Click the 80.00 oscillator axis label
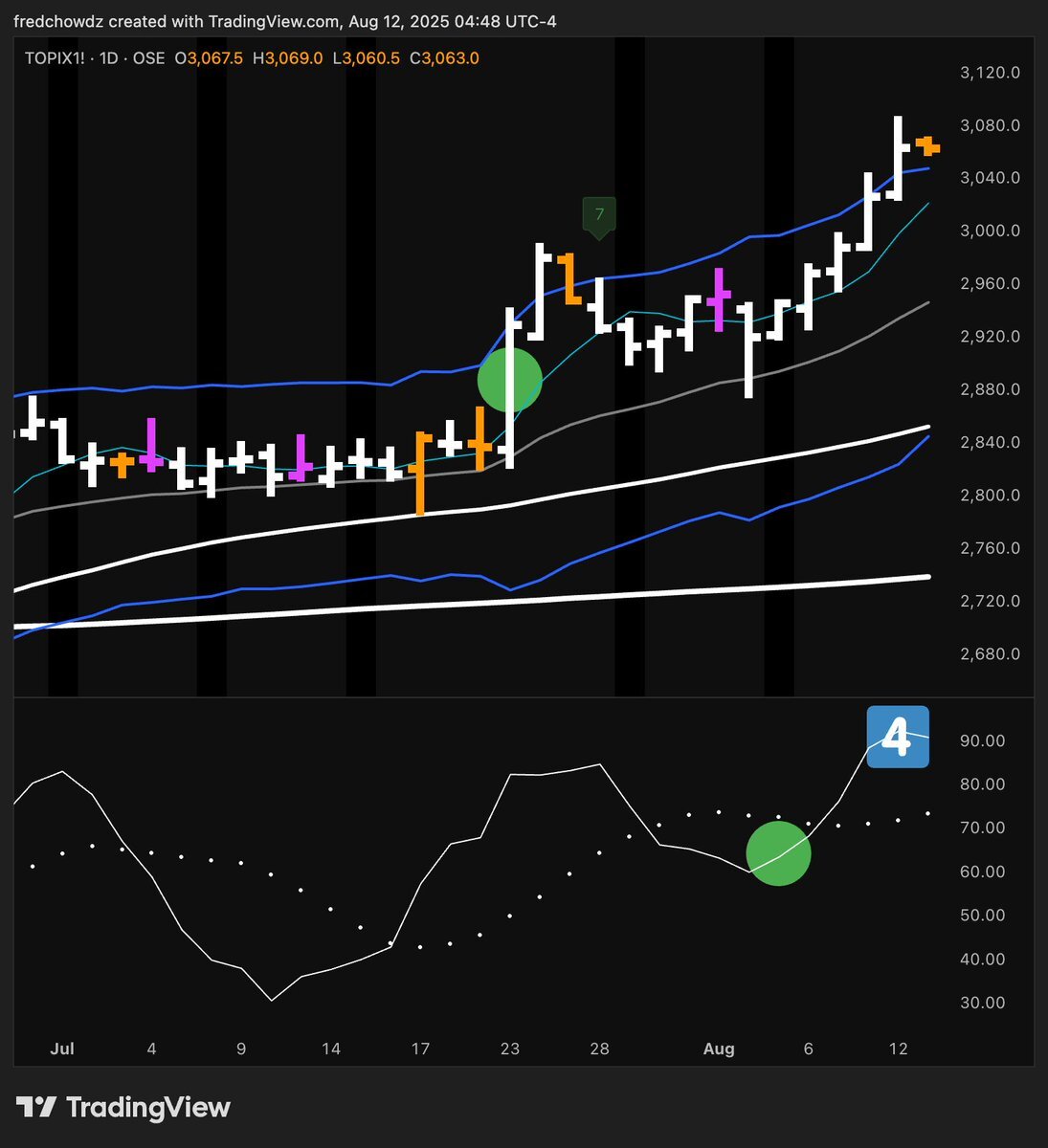 (x=982, y=784)
